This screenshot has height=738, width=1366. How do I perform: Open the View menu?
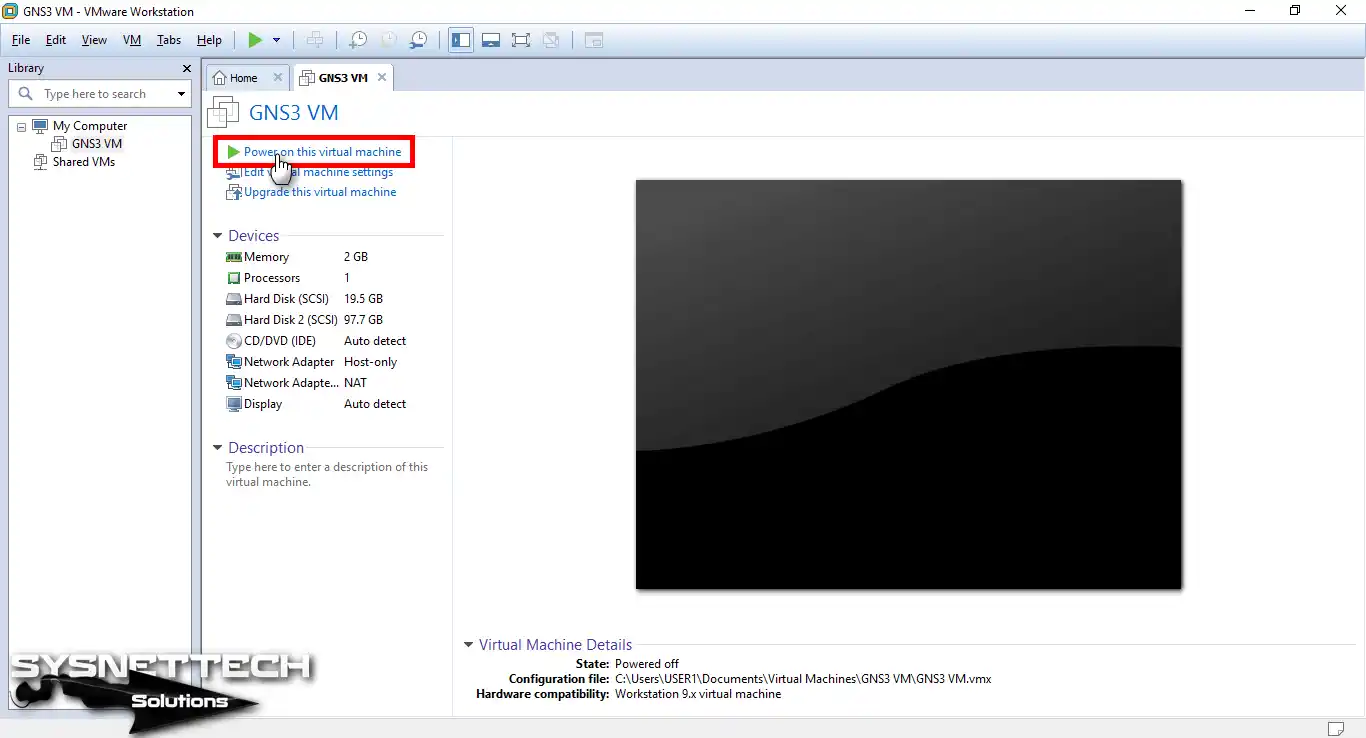coord(94,40)
